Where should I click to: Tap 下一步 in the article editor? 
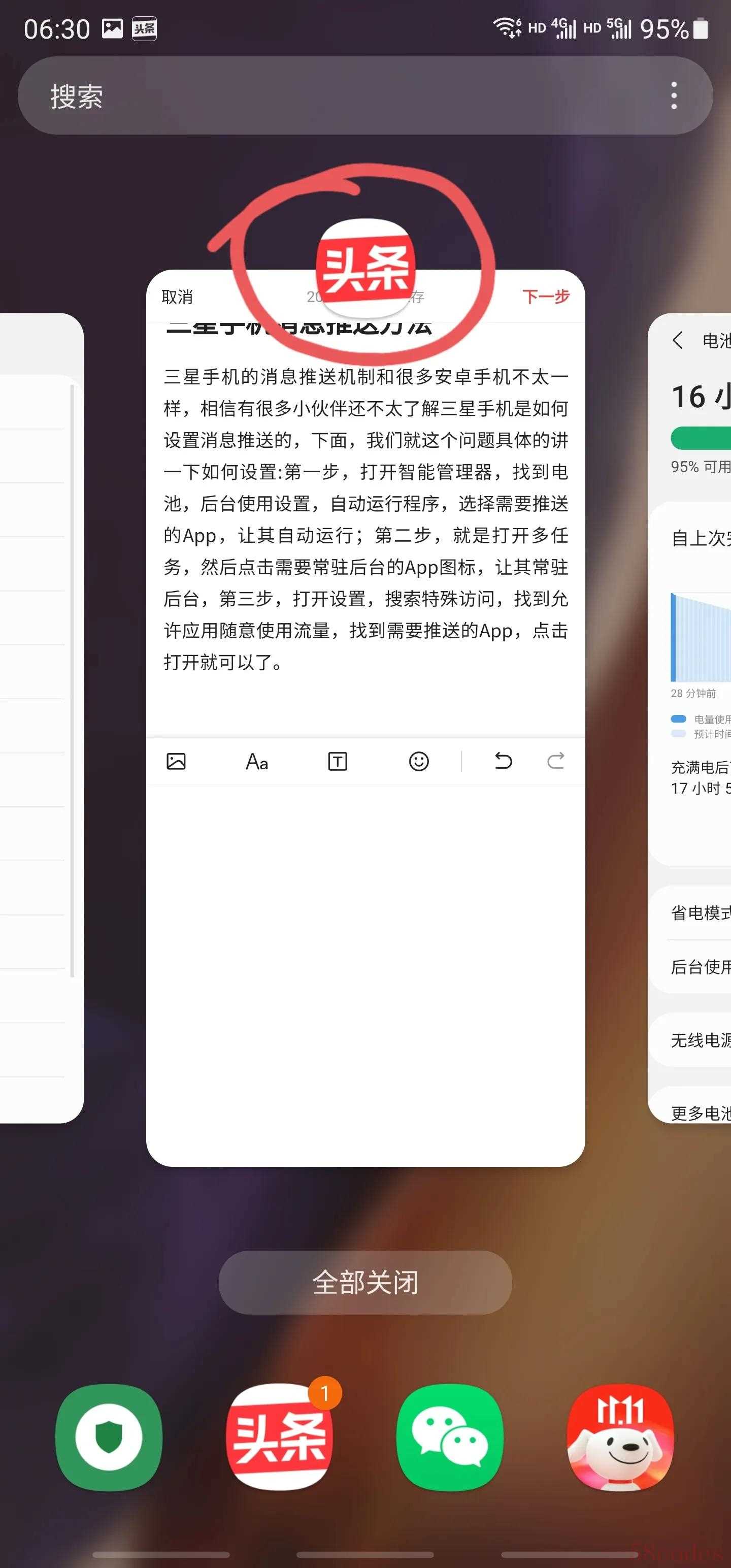pos(545,297)
